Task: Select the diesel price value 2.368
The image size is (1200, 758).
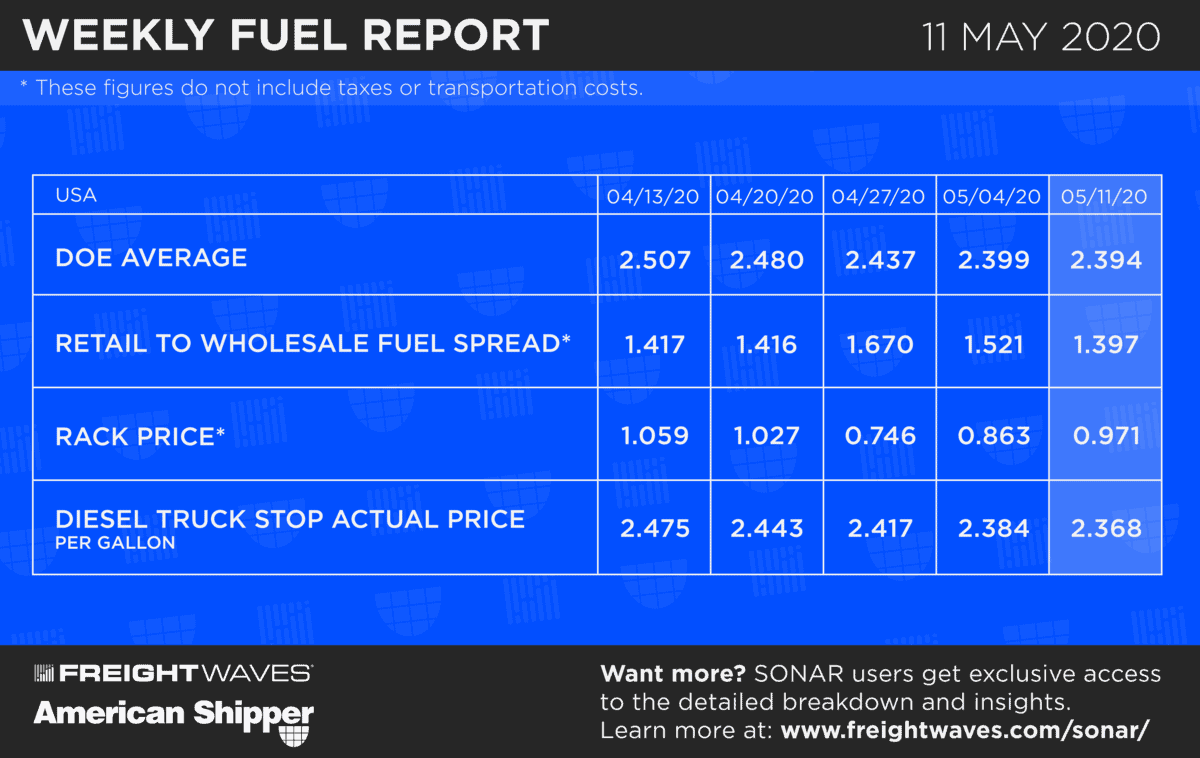Action: pos(1105,529)
